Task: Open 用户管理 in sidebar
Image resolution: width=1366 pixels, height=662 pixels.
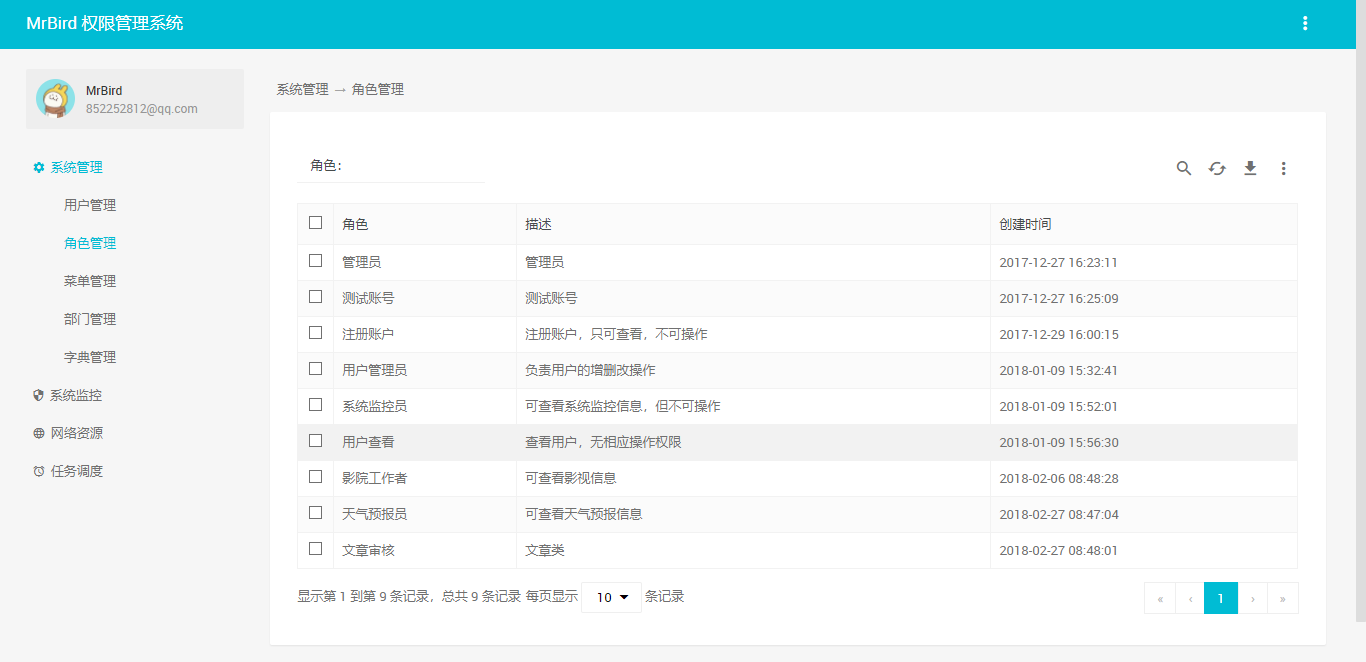Action: coord(90,205)
